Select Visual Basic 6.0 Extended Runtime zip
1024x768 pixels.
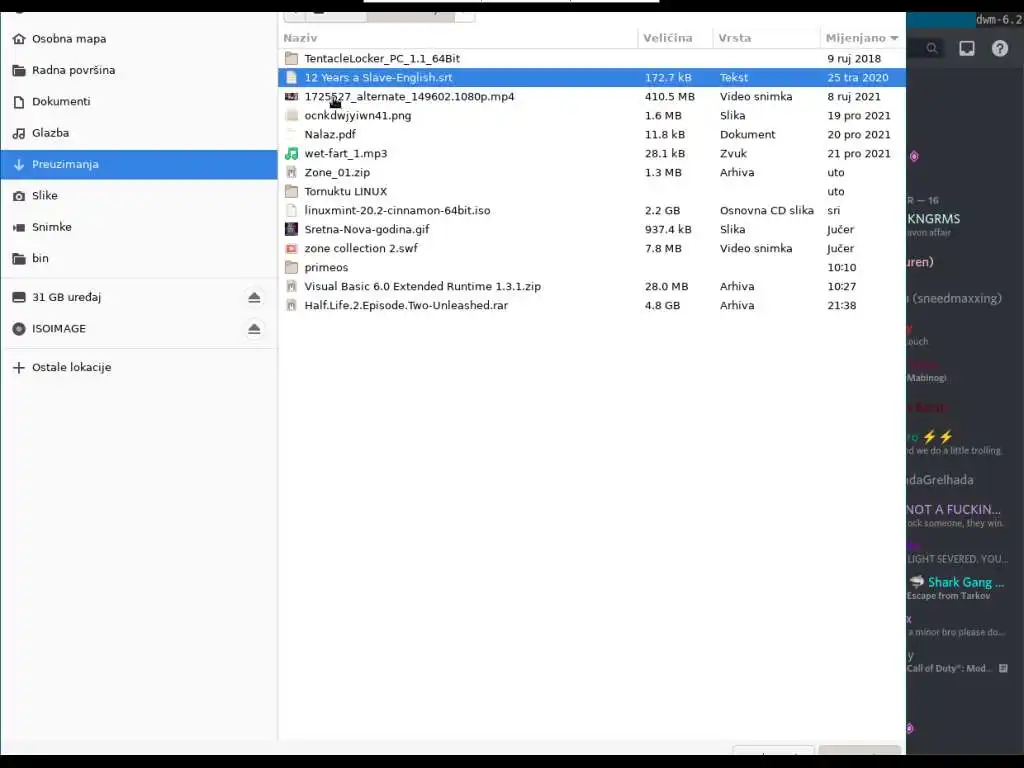click(x=592, y=285)
